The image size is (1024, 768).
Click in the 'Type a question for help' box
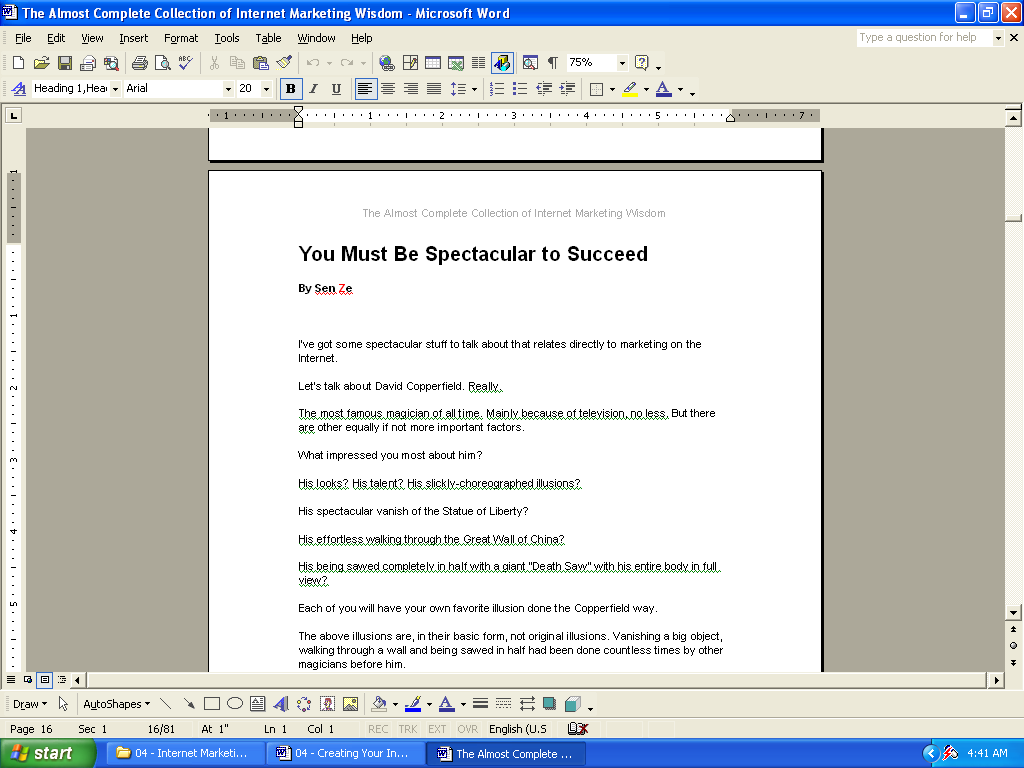pyautogui.click(x=923, y=37)
